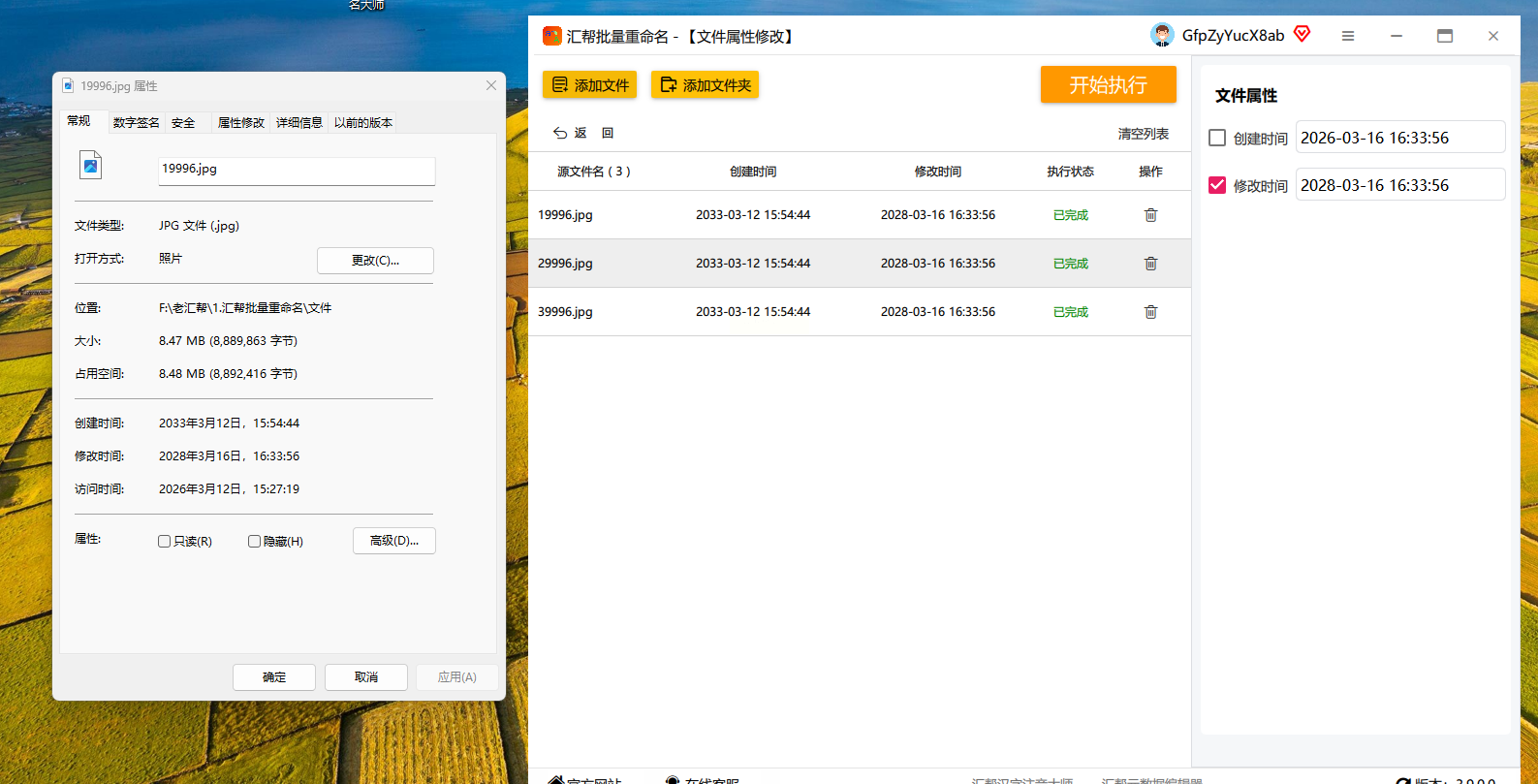
Task: Select the 以前的版本 tab
Action: [x=362, y=123]
